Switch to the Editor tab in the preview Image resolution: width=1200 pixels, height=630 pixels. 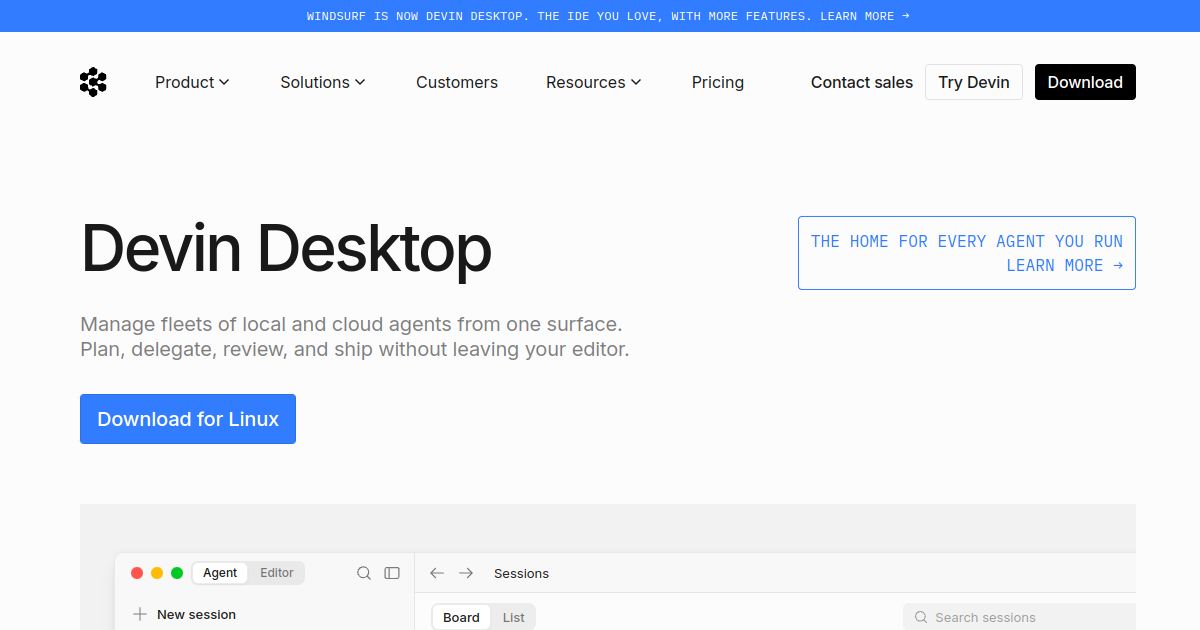coord(277,573)
